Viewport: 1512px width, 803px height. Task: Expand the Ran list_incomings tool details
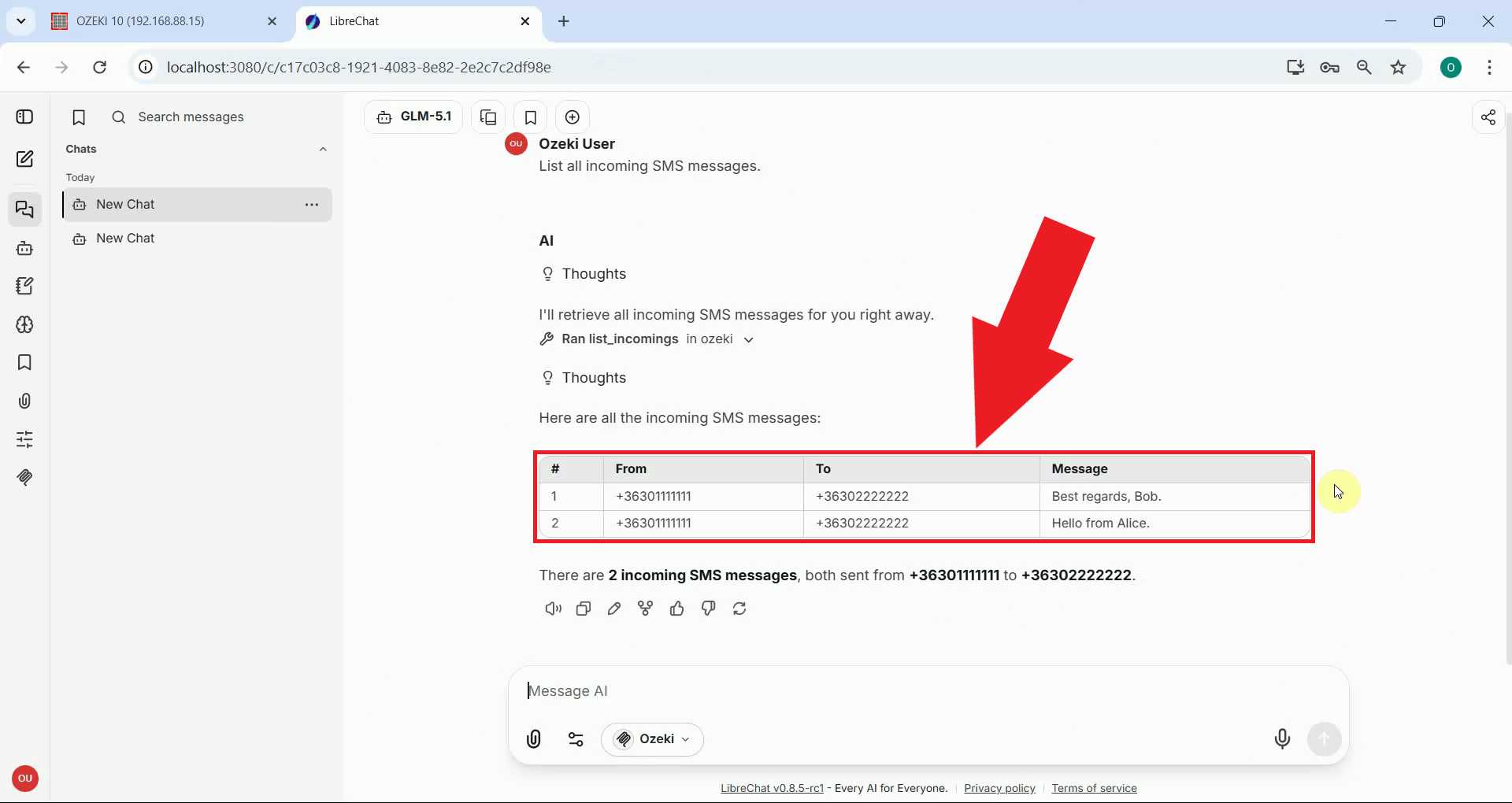point(647,339)
